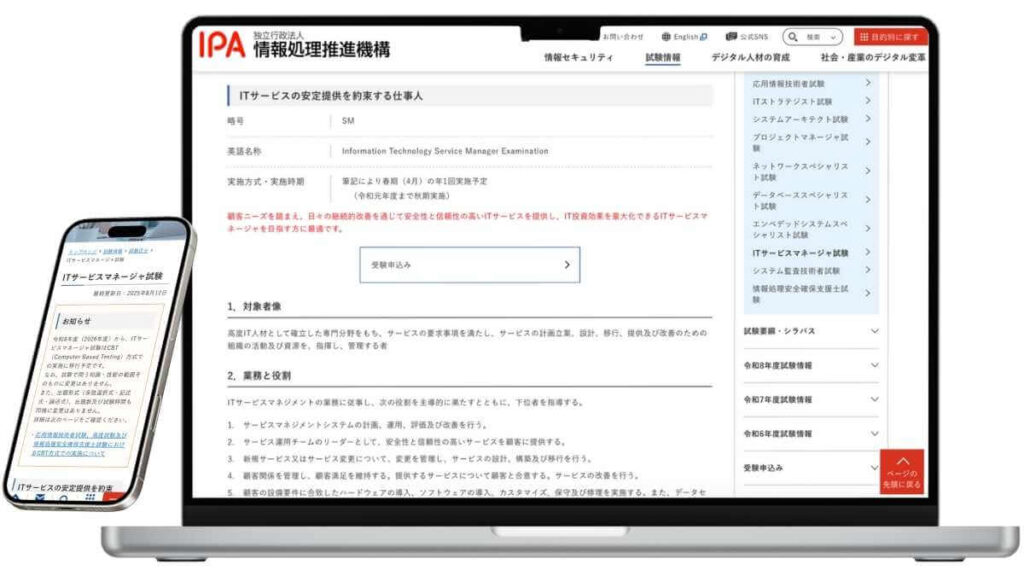Click the 受験申込み button in main content
The width and height of the screenshot is (1024, 576).
click(469, 265)
